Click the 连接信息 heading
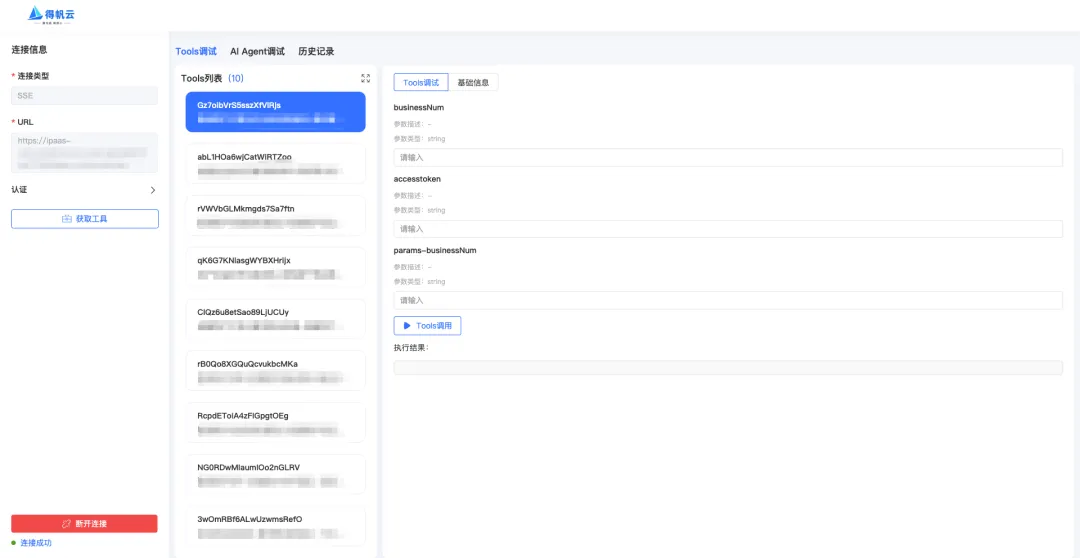1080x558 pixels. (30, 50)
